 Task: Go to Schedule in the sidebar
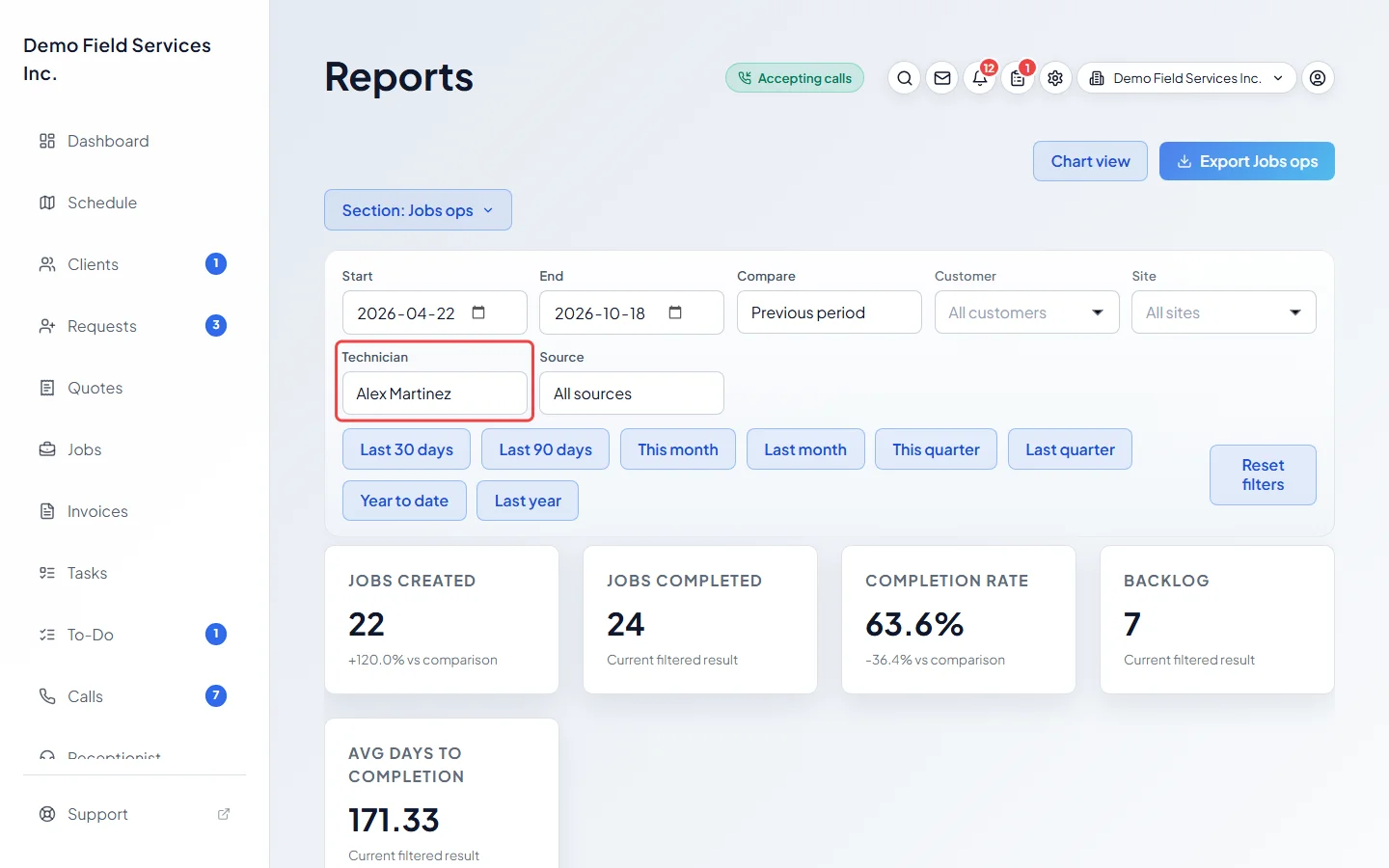pyautogui.click(x=135, y=203)
